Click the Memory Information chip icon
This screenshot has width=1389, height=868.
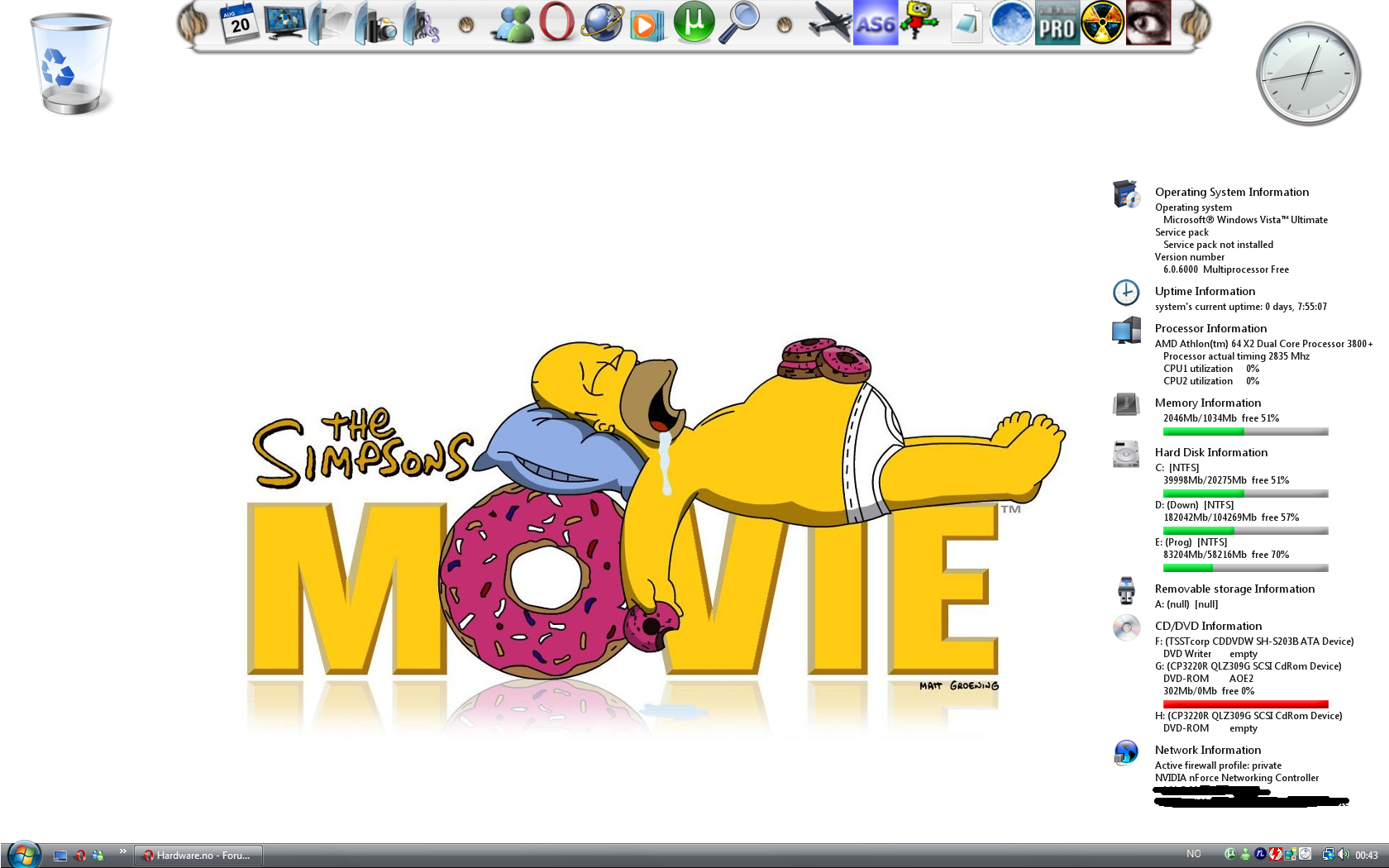1126,404
